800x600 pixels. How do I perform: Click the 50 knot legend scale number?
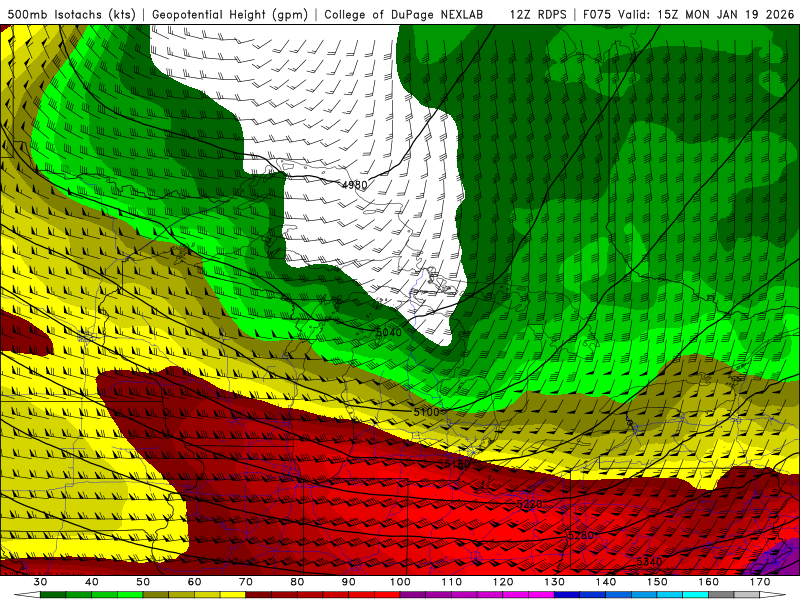[143, 582]
